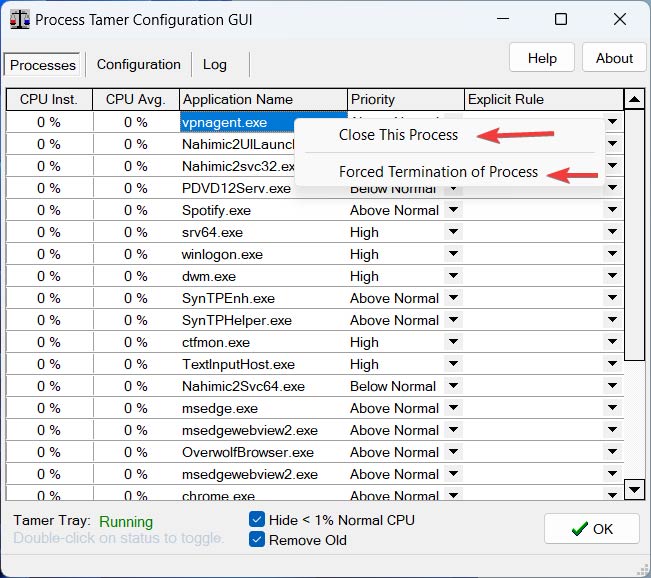Open explicit rule dropdown for winlogon.exe
651x578 pixels.
[612, 254]
